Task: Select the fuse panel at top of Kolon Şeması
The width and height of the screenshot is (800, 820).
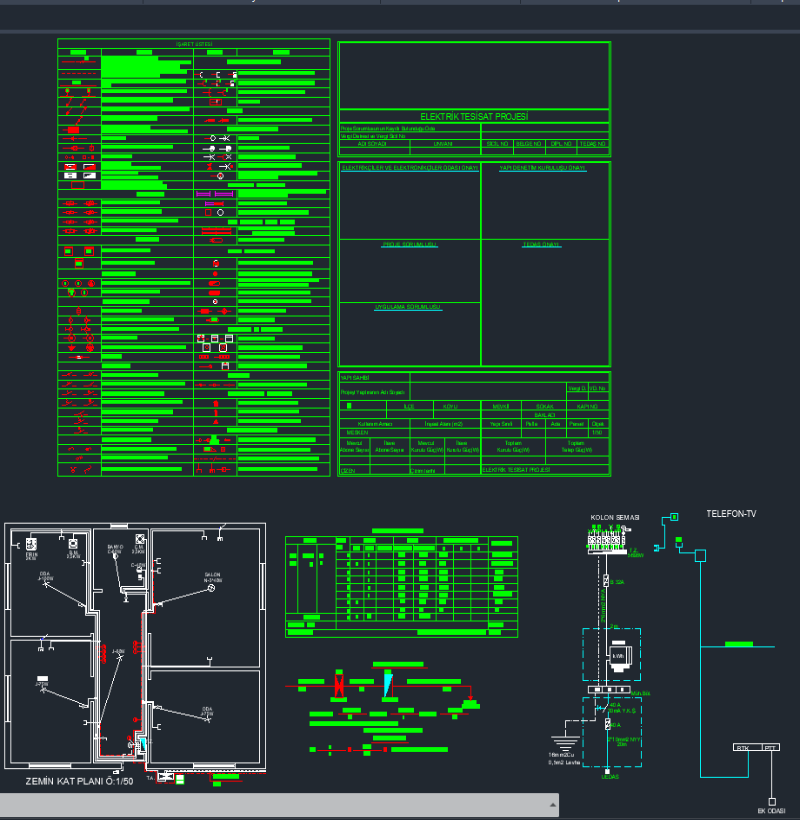Action: pos(606,540)
